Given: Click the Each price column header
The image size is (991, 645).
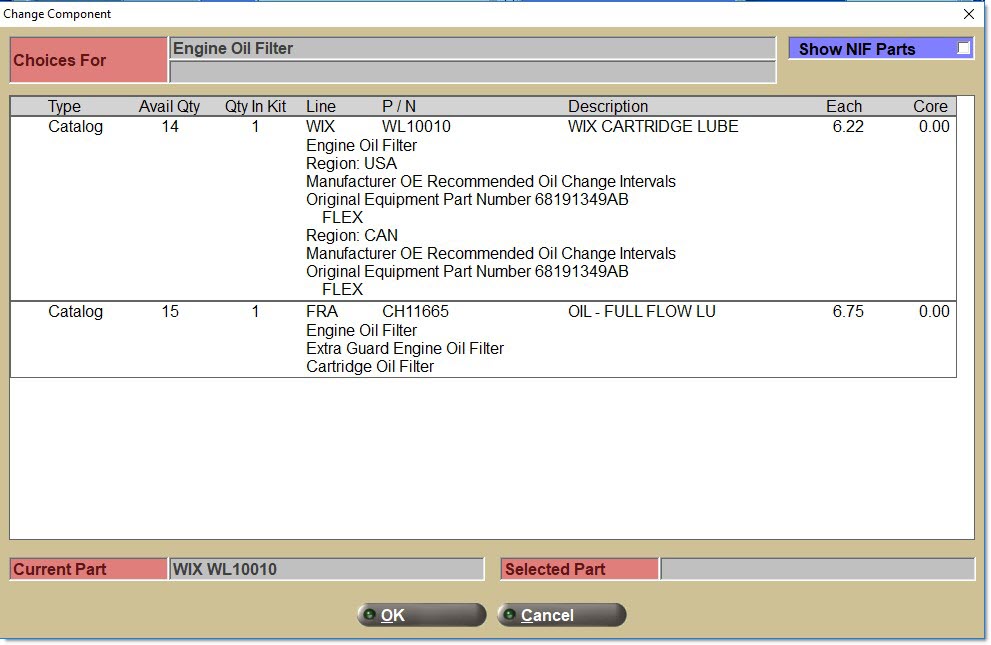Looking at the screenshot, I should pos(843,107).
